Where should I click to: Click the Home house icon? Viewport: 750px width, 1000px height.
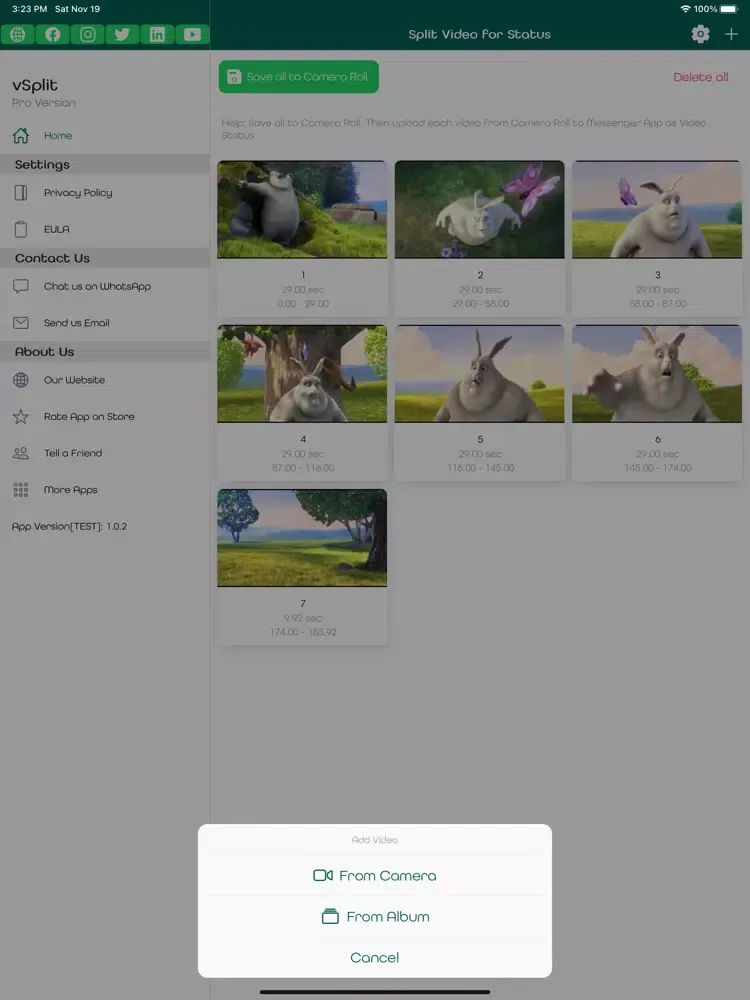coord(21,135)
